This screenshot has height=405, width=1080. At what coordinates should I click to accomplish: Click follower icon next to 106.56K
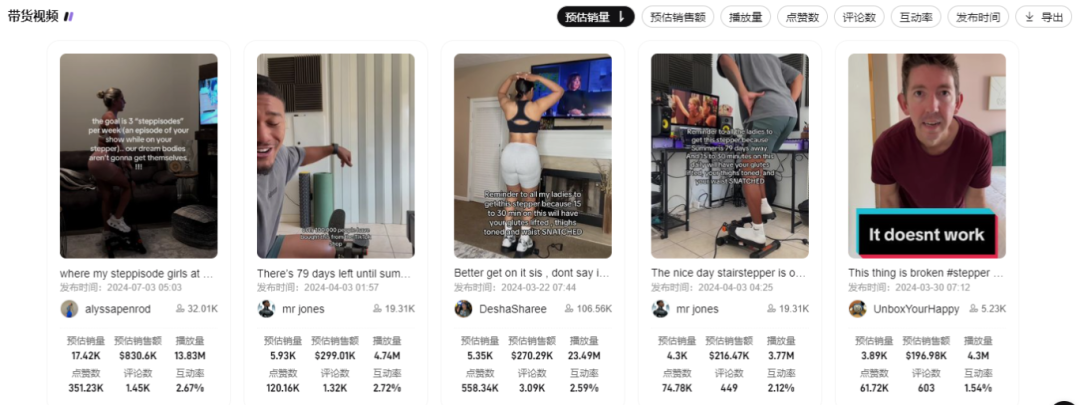(569, 309)
